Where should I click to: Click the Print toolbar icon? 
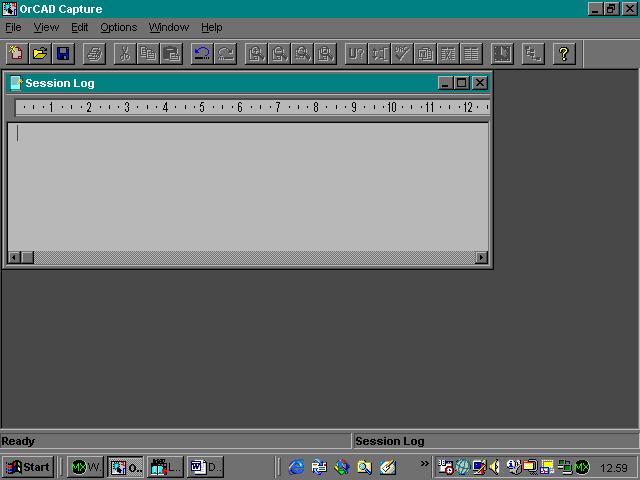94,53
